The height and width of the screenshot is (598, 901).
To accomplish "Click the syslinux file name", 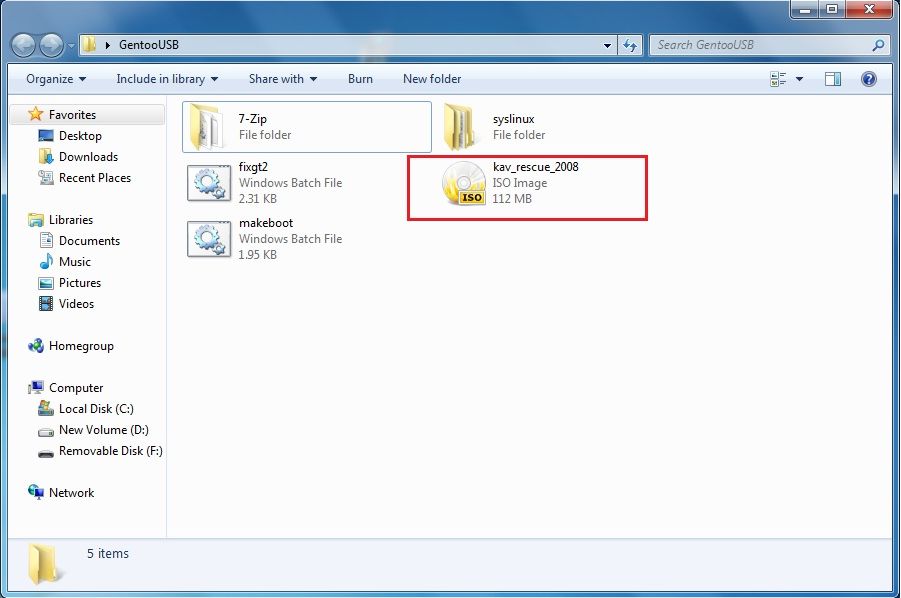I will click(514, 119).
